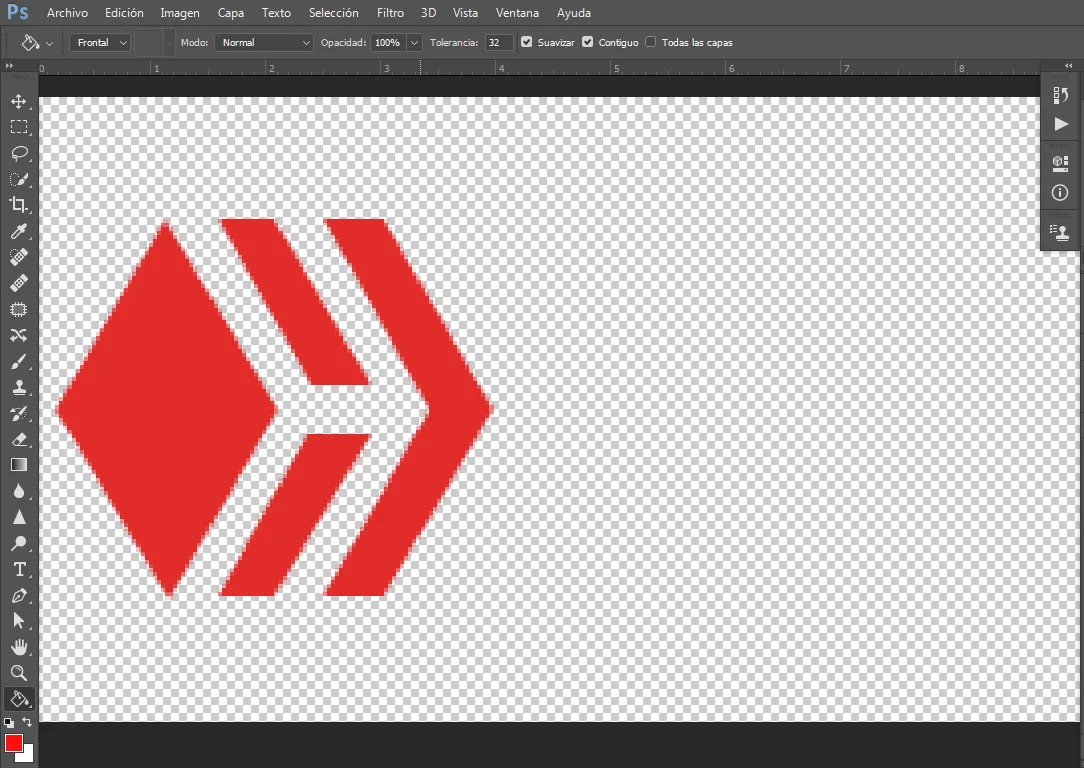Select the Brush tool
Image resolution: width=1084 pixels, height=768 pixels.
point(19,362)
